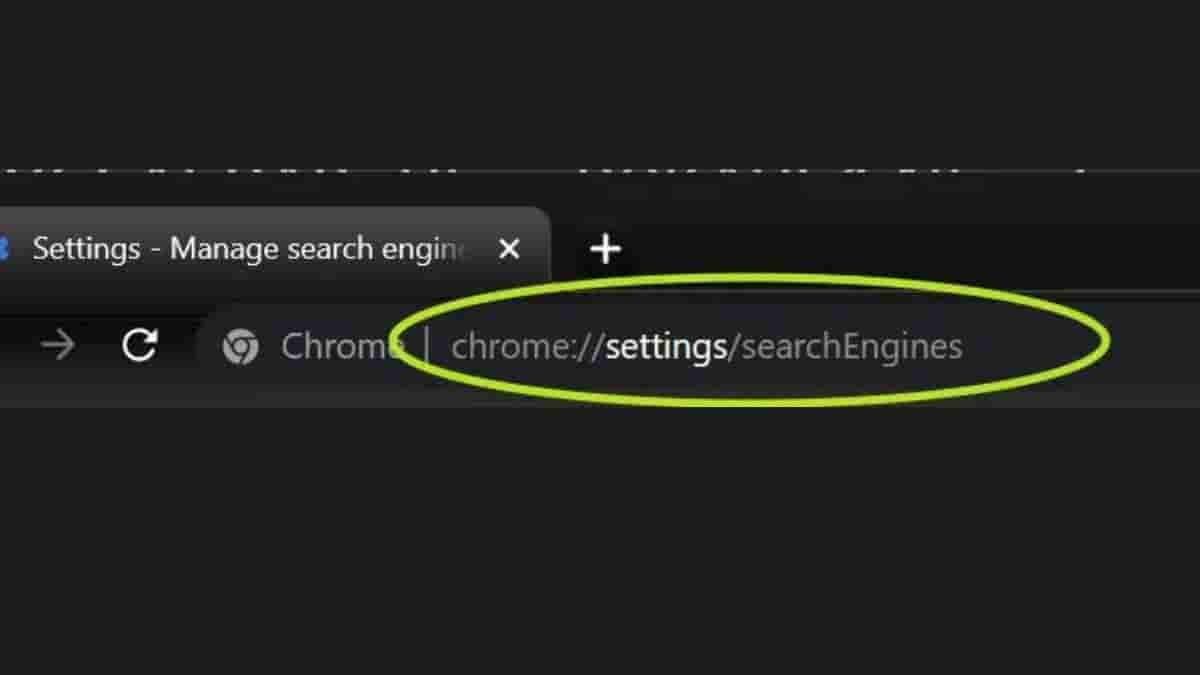Image resolution: width=1200 pixels, height=675 pixels.
Task: Click the blue Settings favicon on the tab
Action: (3, 248)
